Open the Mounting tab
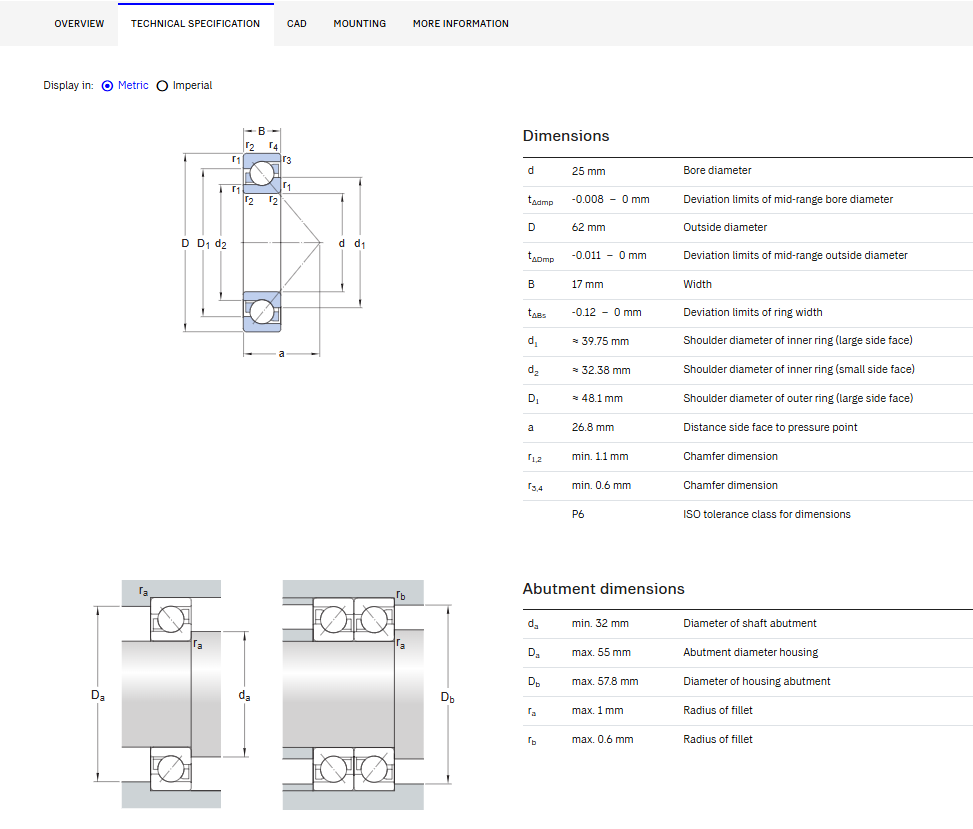Viewport: 973px width, 829px height. pyautogui.click(x=359, y=24)
